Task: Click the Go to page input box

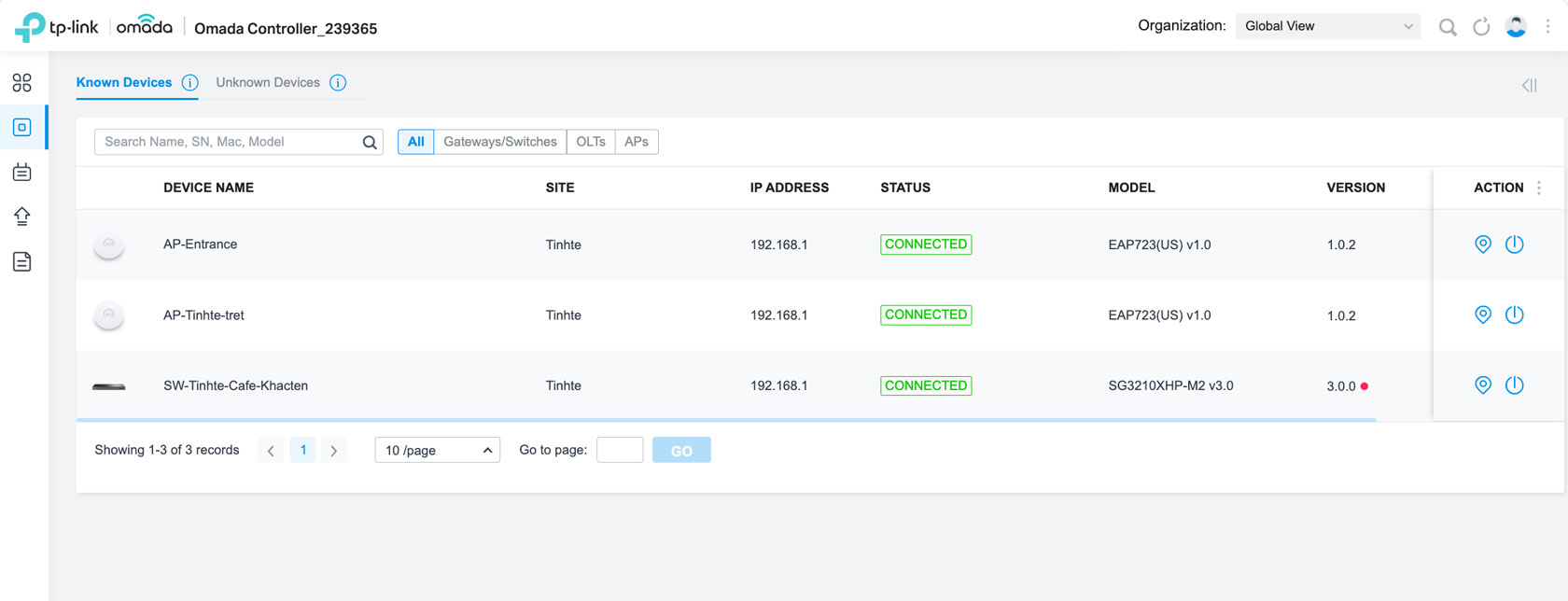Action: pyautogui.click(x=620, y=450)
